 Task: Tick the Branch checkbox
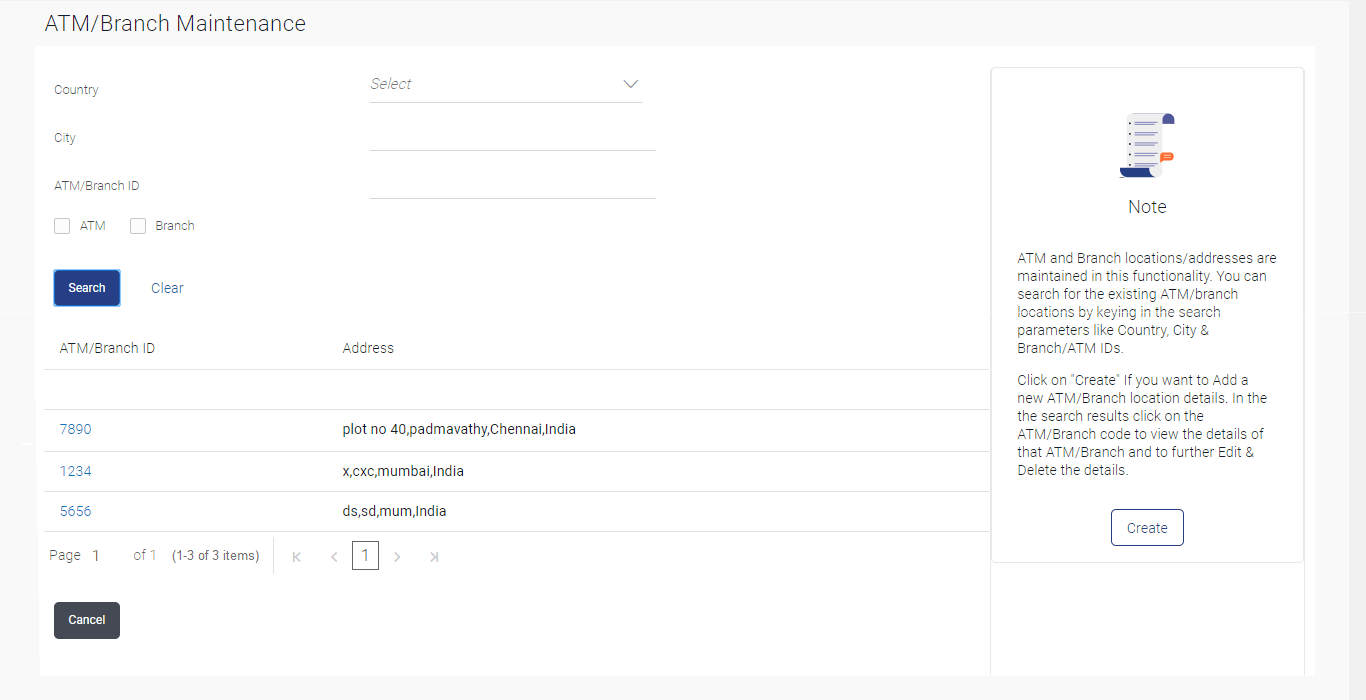(138, 226)
